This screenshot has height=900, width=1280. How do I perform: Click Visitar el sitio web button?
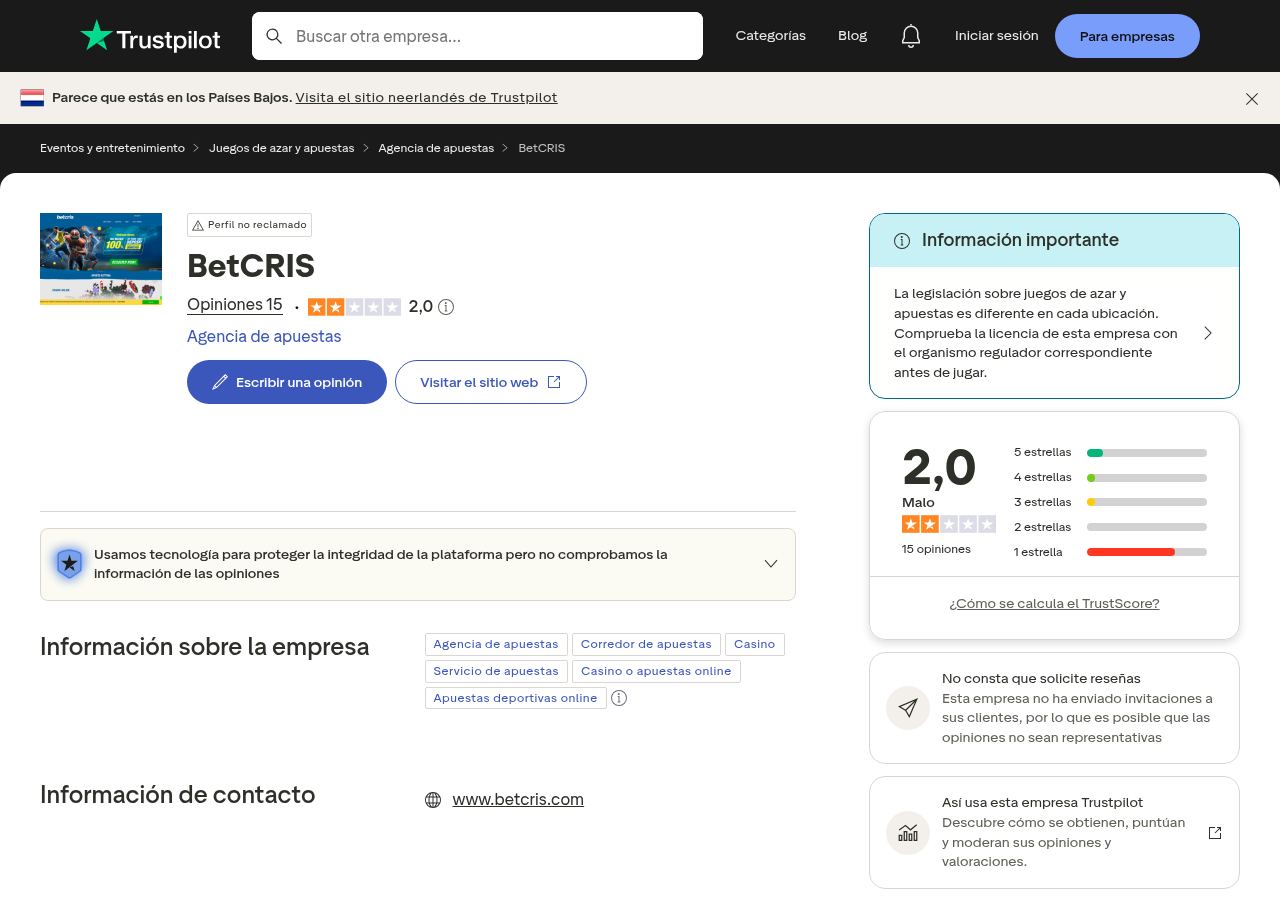tap(491, 382)
